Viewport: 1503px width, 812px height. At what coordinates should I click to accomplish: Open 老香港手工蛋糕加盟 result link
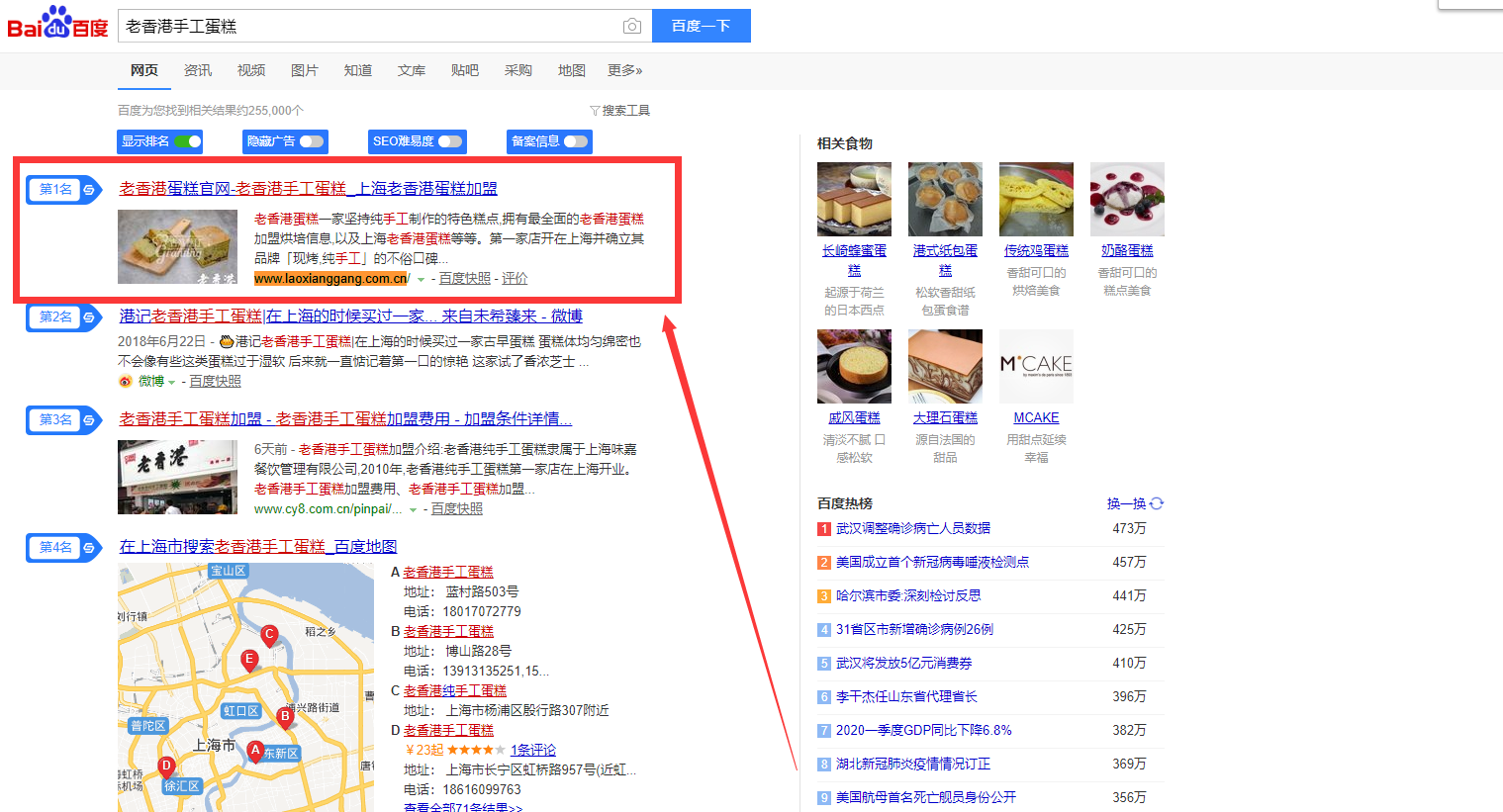click(345, 419)
